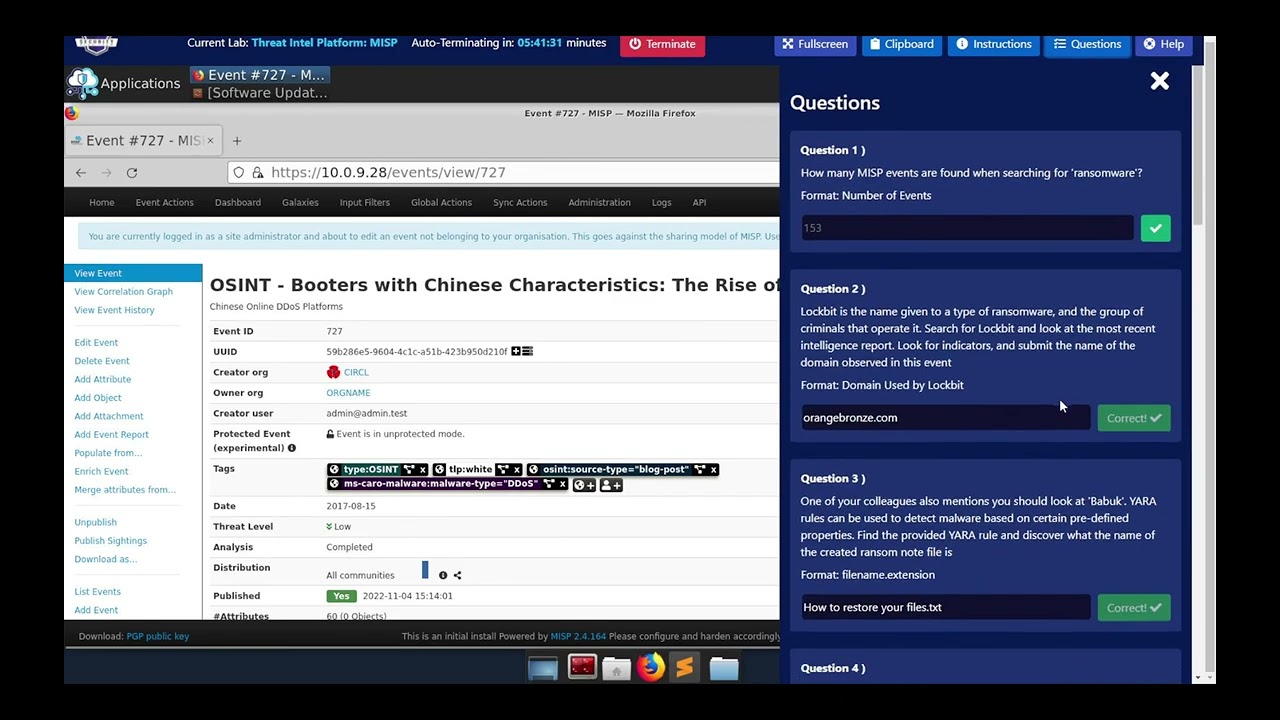The width and height of the screenshot is (1280, 720).
Task: Click Question 2 Correct button
Action: 1134,418
